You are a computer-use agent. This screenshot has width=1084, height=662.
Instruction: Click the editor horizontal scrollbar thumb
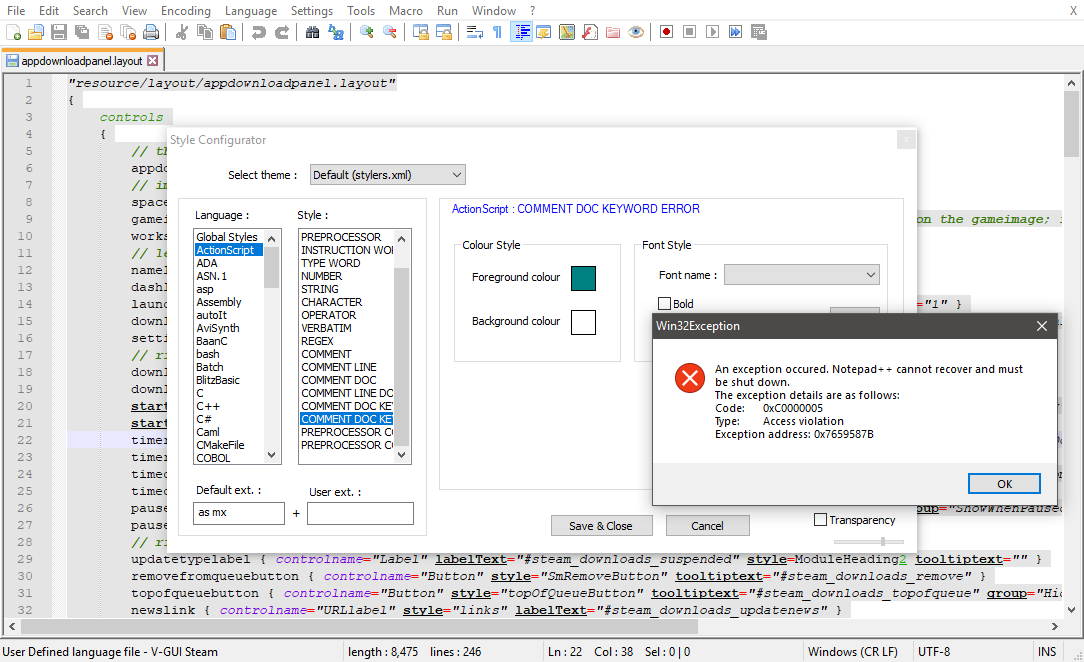point(359,626)
